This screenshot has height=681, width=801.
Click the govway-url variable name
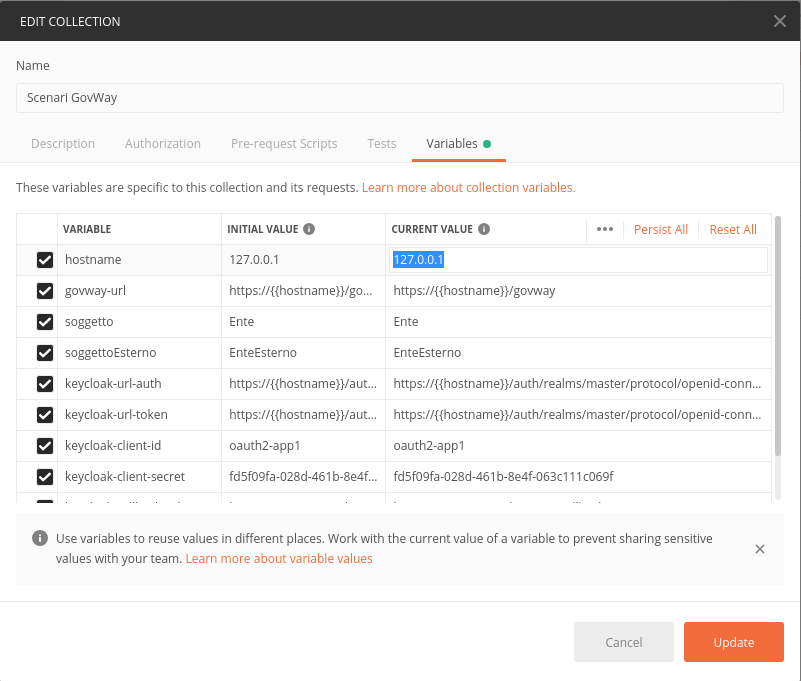coord(95,291)
